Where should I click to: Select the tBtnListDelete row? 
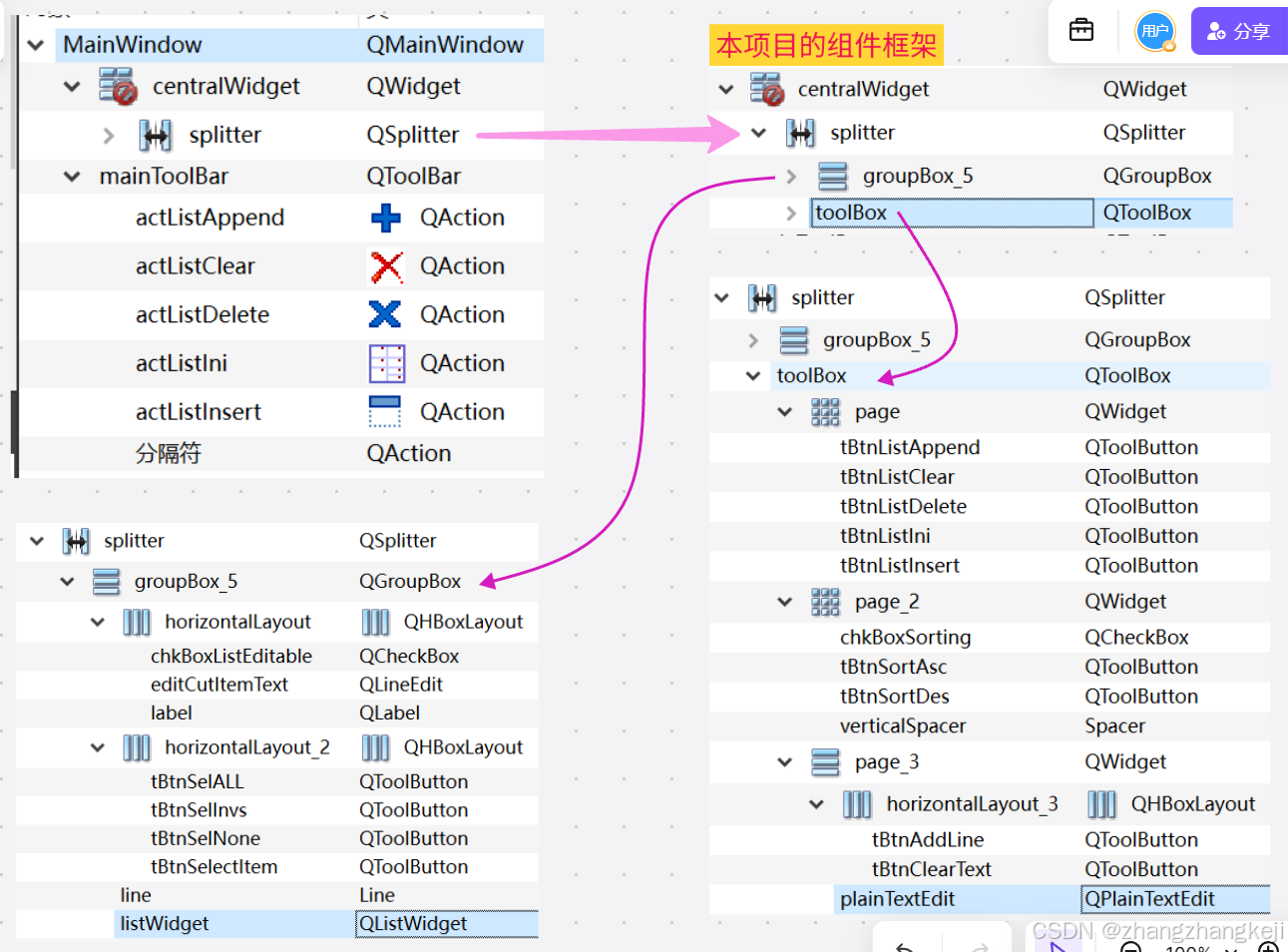[x=990, y=507]
